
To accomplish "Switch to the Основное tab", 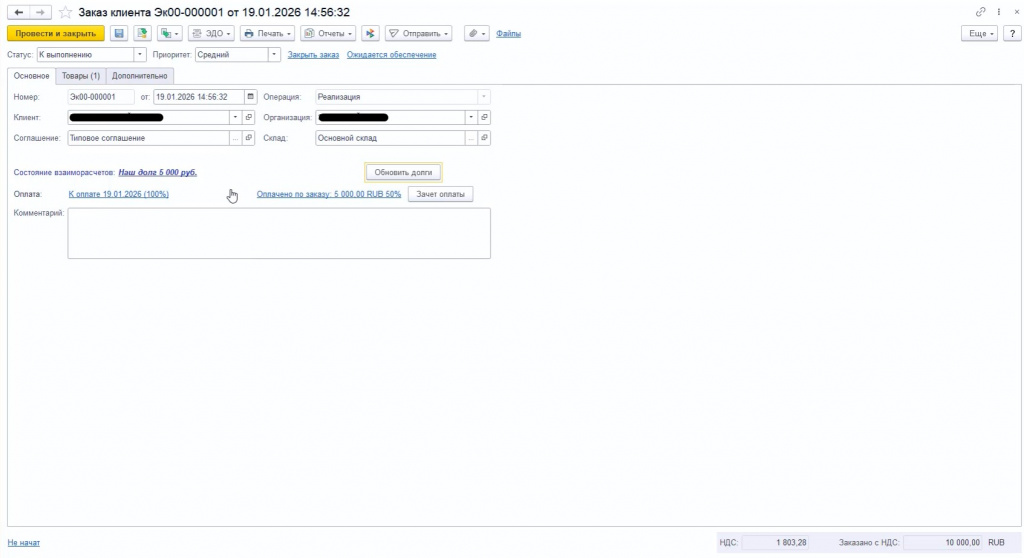I will (x=31, y=76).
